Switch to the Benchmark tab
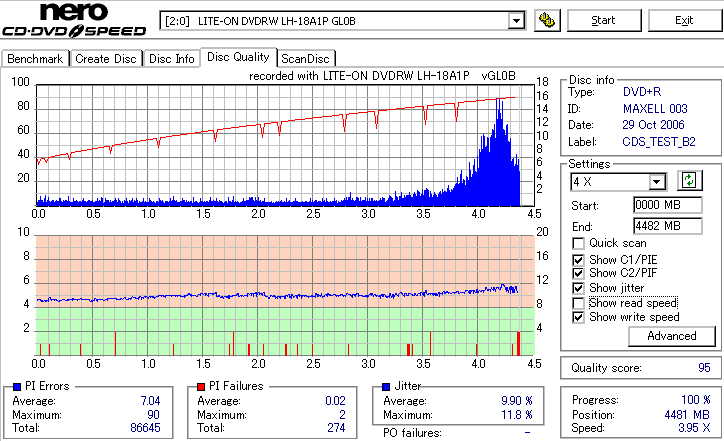This screenshot has width=724, height=441. tap(35, 59)
